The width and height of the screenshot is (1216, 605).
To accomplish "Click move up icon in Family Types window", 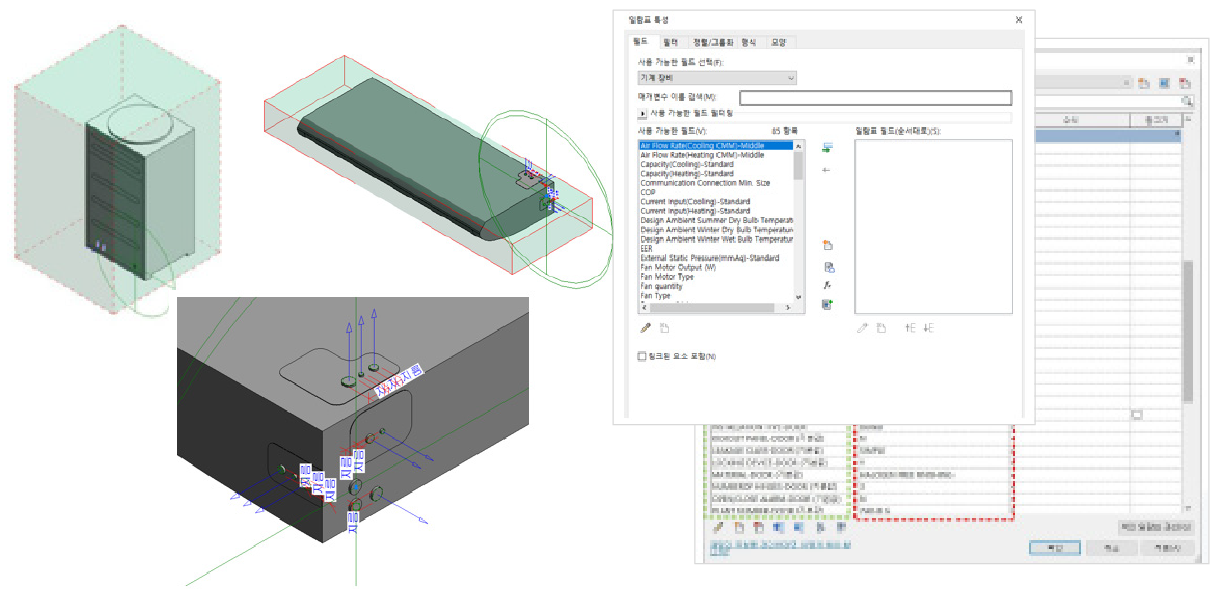I will [778, 527].
